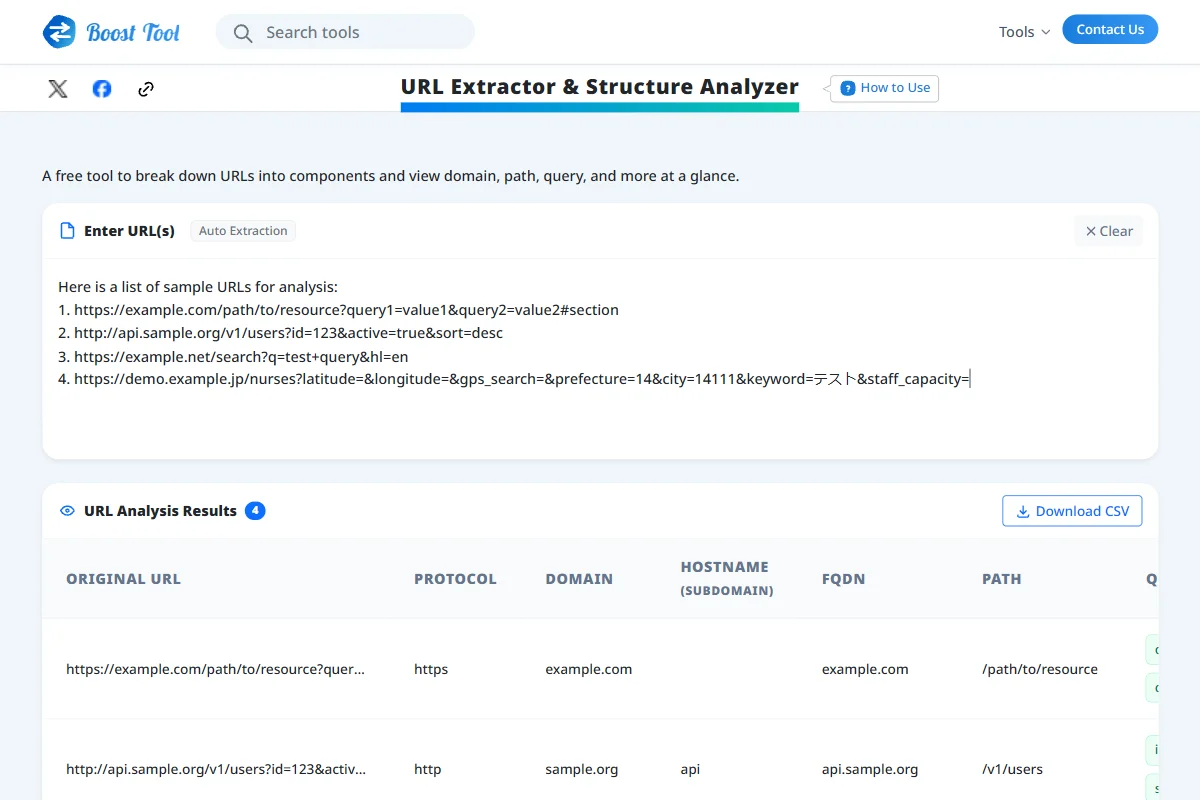Click the search magnifier icon
This screenshot has height=800, width=1200.
click(243, 33)
